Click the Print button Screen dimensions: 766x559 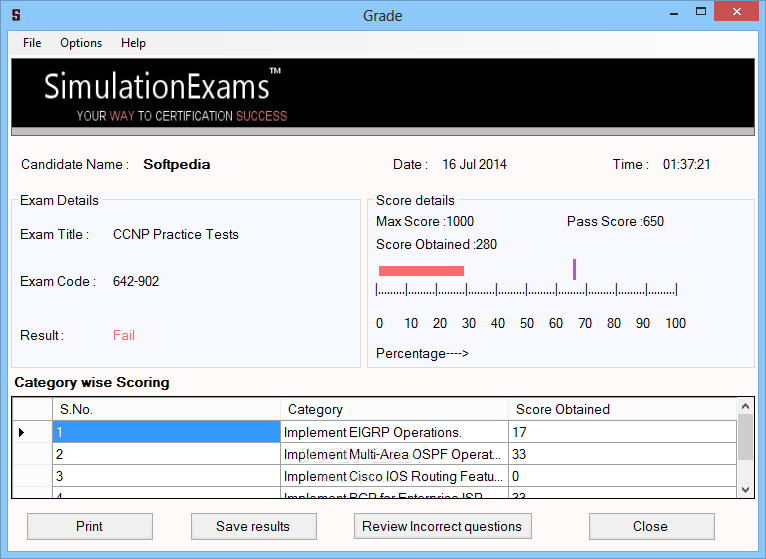coord(90,526)
